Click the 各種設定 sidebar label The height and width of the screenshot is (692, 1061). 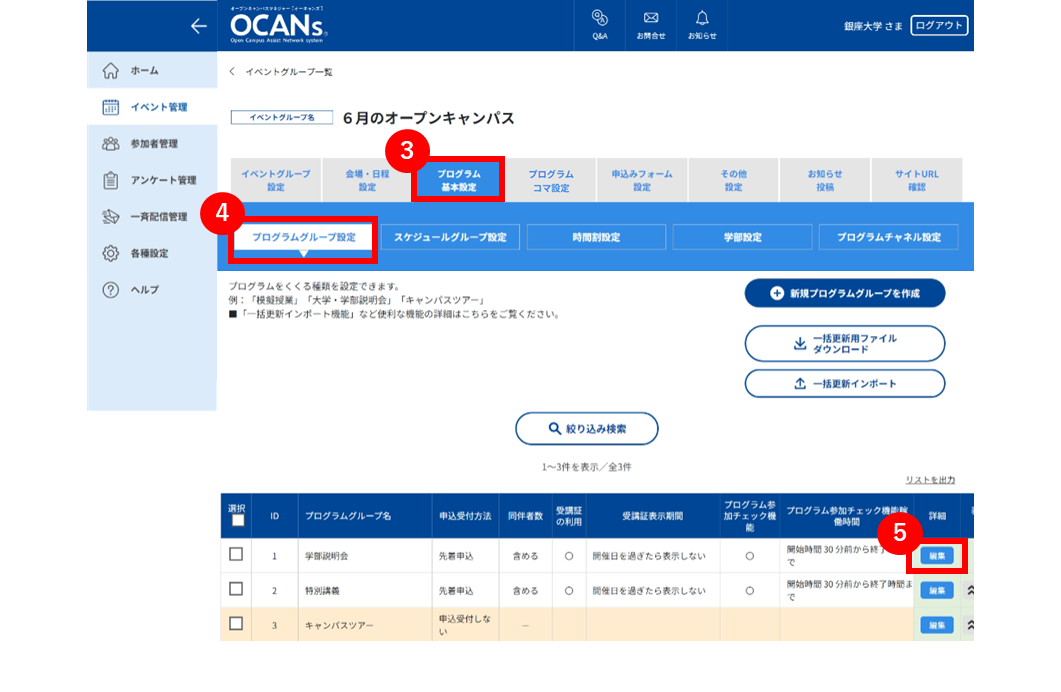(x=150, y=253)
